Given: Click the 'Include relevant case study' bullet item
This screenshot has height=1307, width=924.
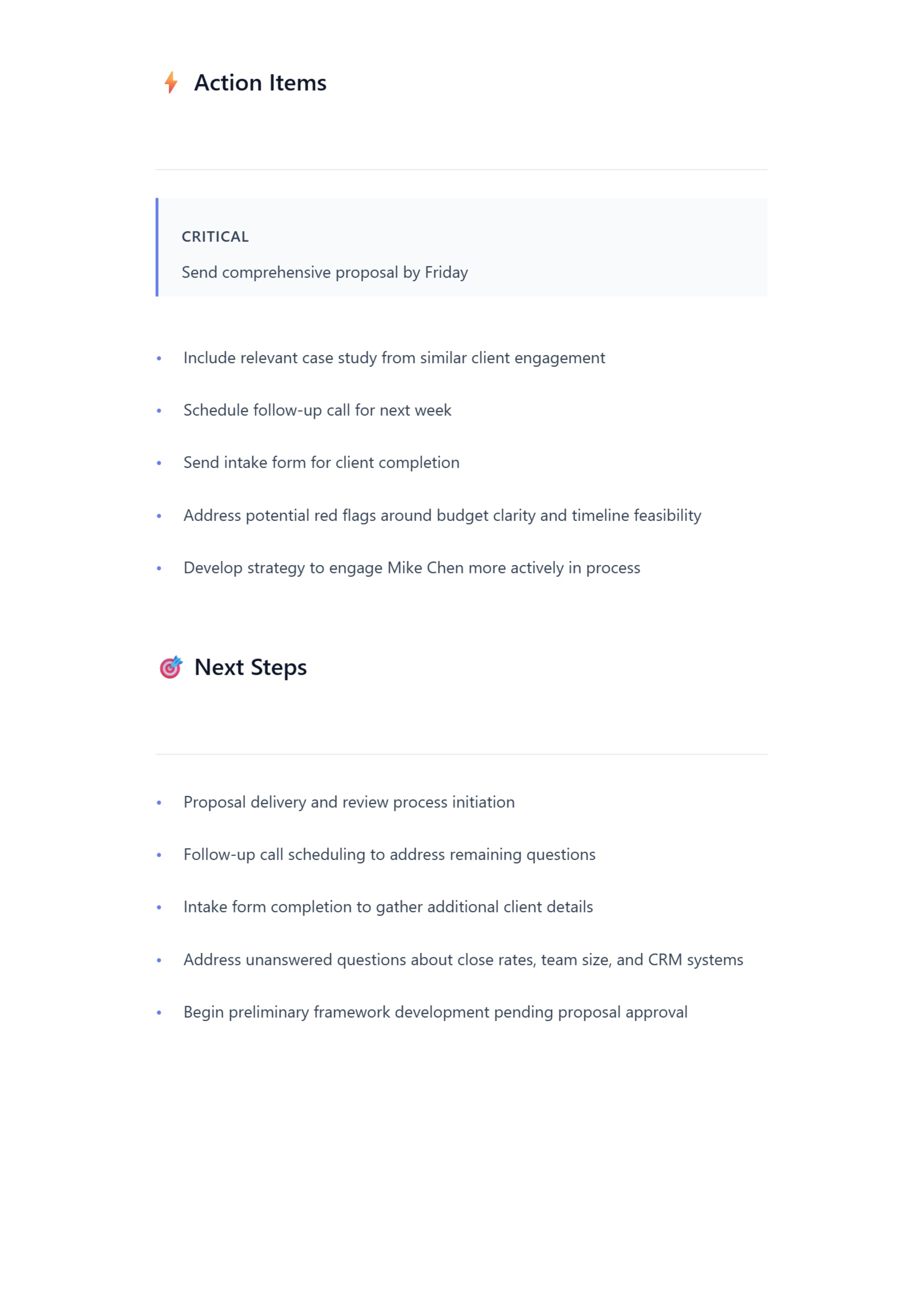Looking at the screenshot, I should [x=394, y=358].
